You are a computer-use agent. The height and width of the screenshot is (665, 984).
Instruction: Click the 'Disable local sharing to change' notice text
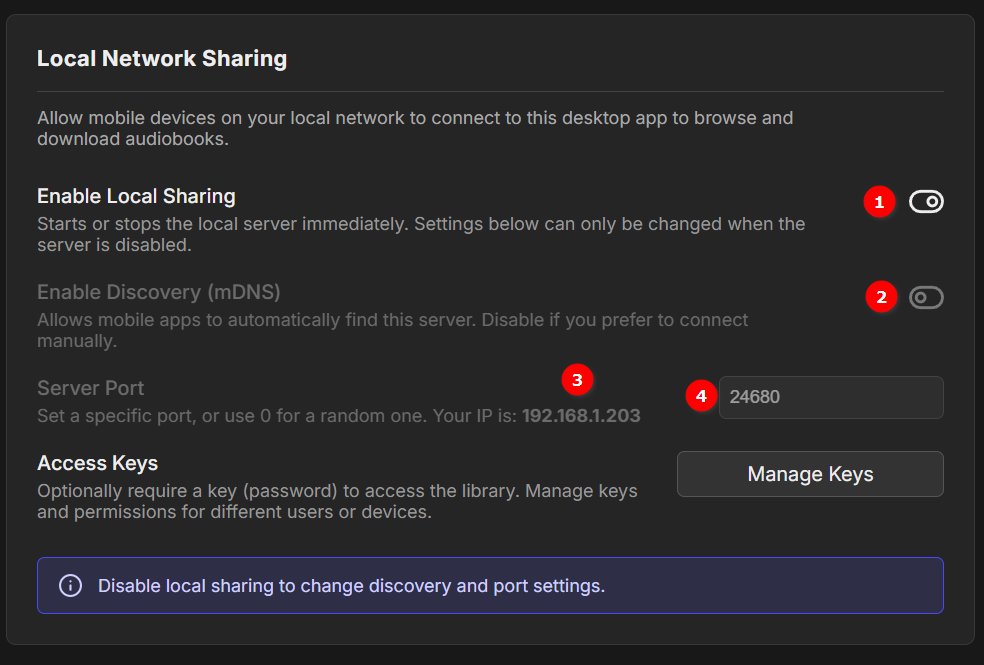(351, 586)
